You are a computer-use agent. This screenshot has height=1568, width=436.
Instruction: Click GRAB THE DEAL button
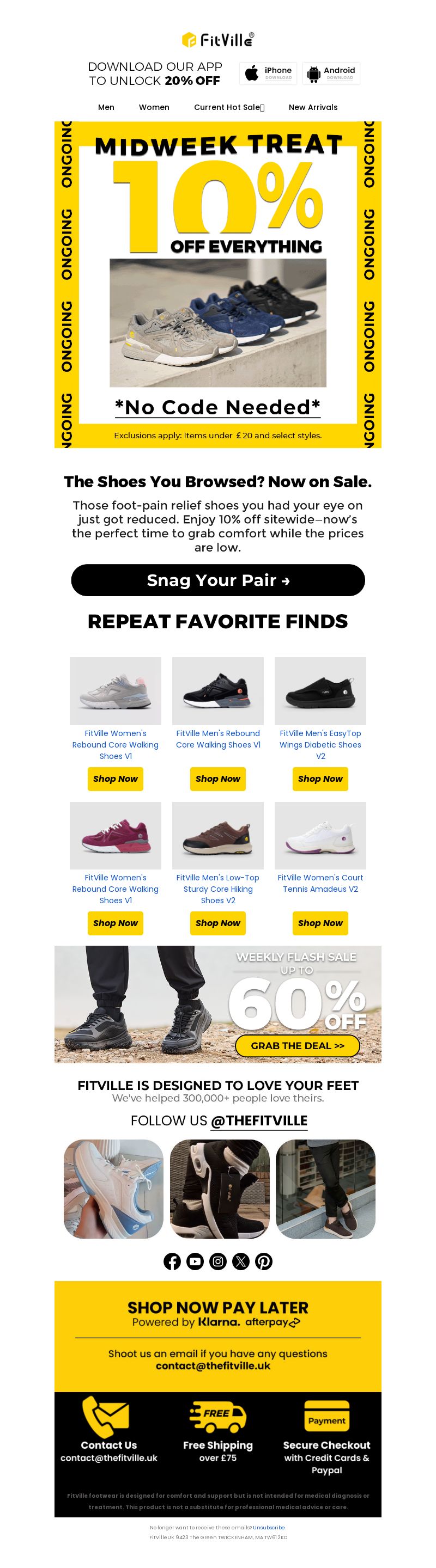(x=297, y=1046)
